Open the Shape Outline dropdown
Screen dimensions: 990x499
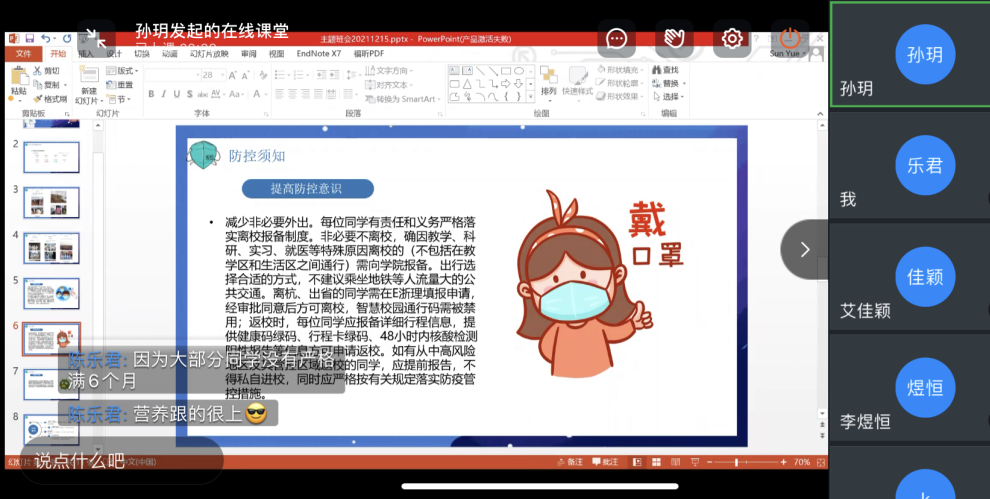(x=619, y=83)
